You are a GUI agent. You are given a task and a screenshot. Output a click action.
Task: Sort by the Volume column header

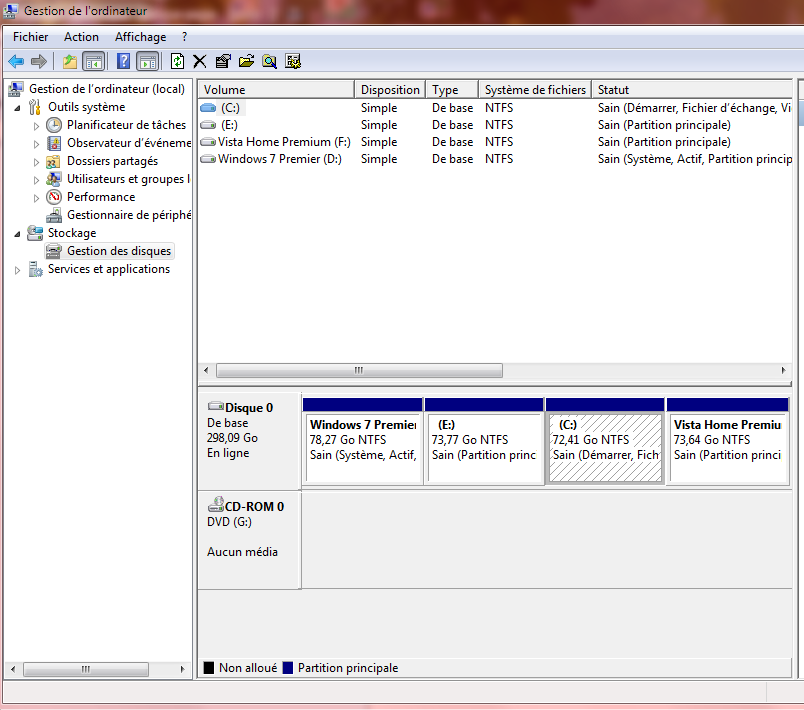click(276, 90)
